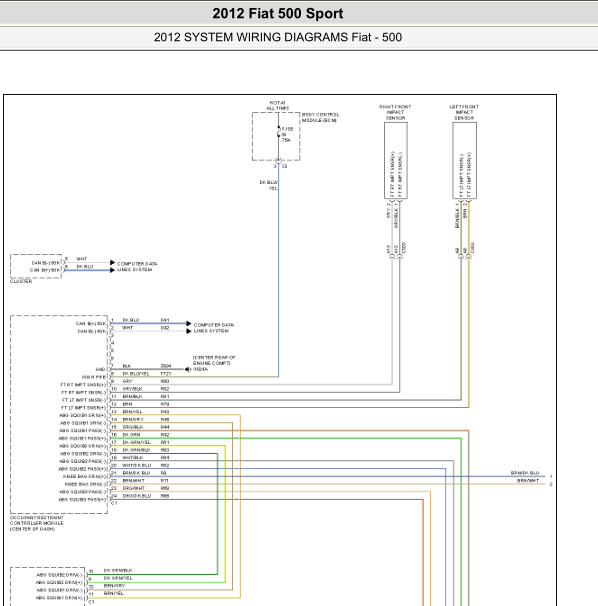
Task: Click the arrowhead ending the controller's WHT D42 wire
Action: (189, 331)
